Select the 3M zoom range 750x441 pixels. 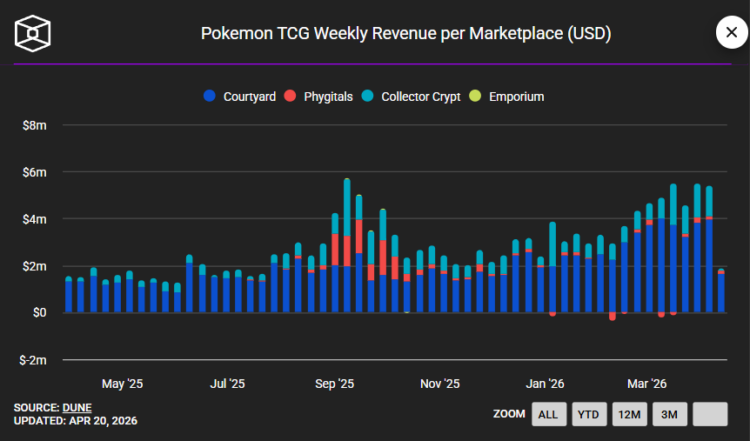tap(670, 414)
